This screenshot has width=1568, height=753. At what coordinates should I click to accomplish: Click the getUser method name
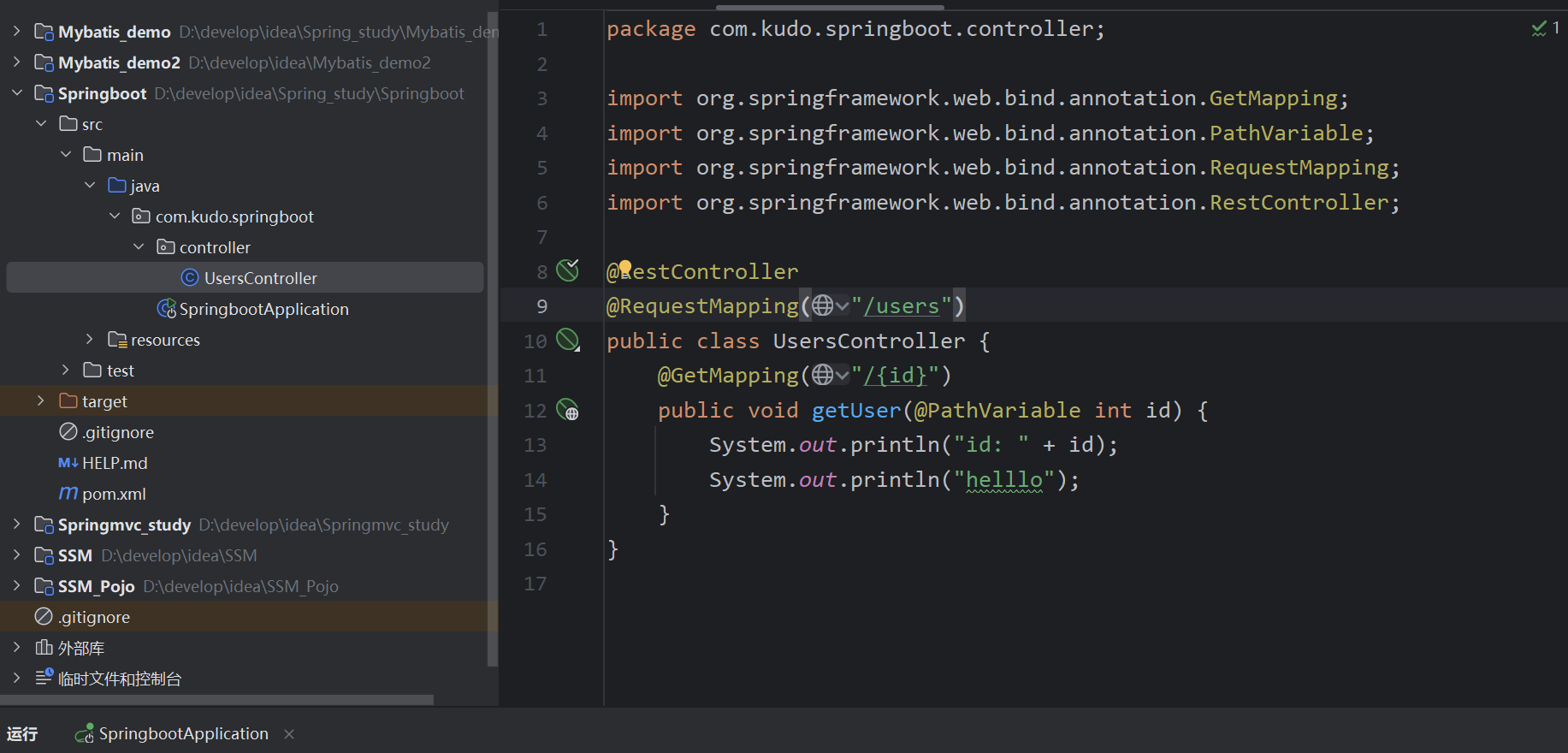coord(856,411)
